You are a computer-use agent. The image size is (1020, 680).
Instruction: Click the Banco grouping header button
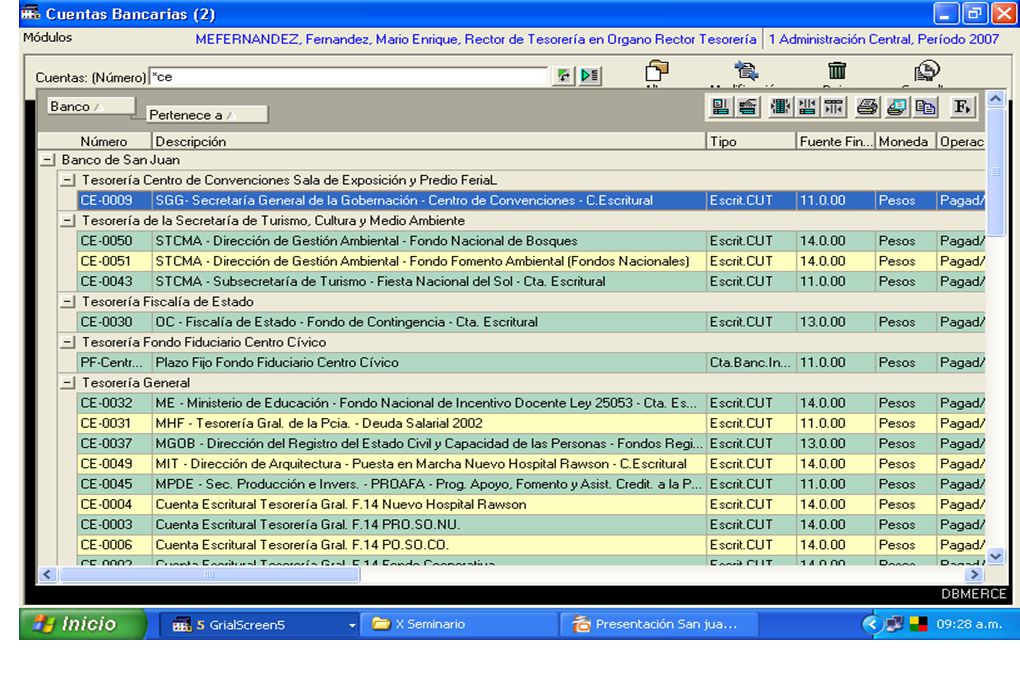[x=90, y=106]
